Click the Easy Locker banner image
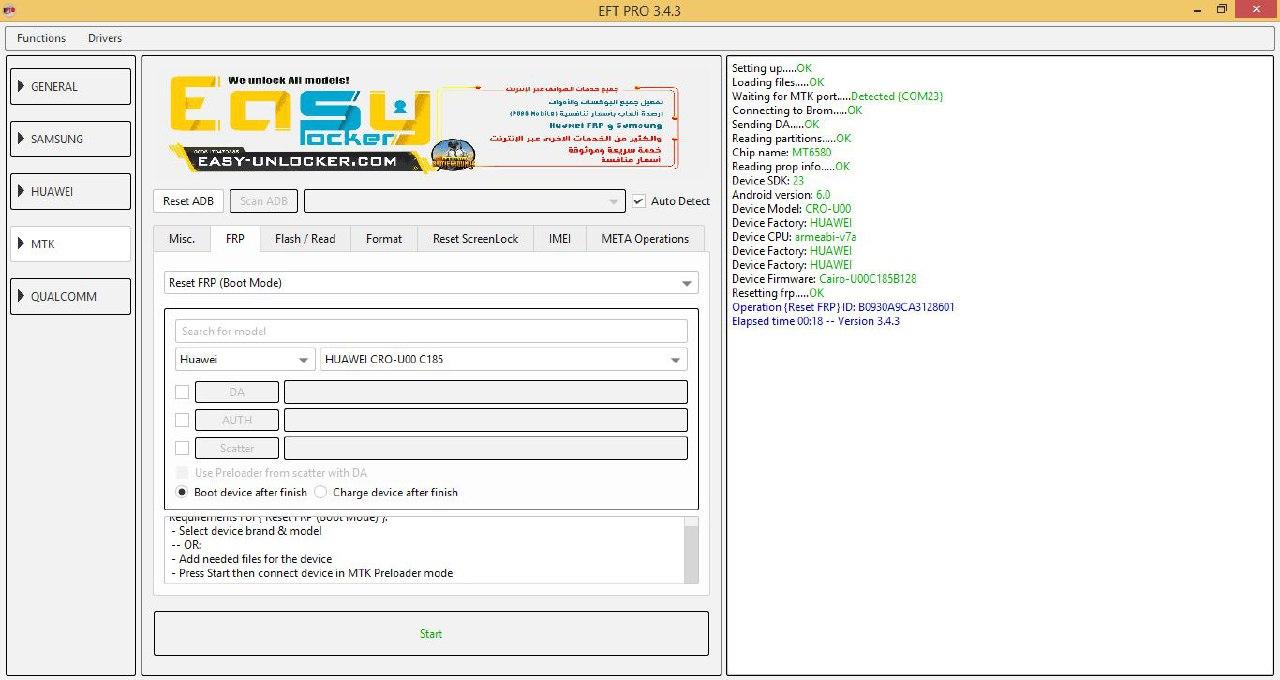Screen dimensions: 1280x680 tap(424, 123)
